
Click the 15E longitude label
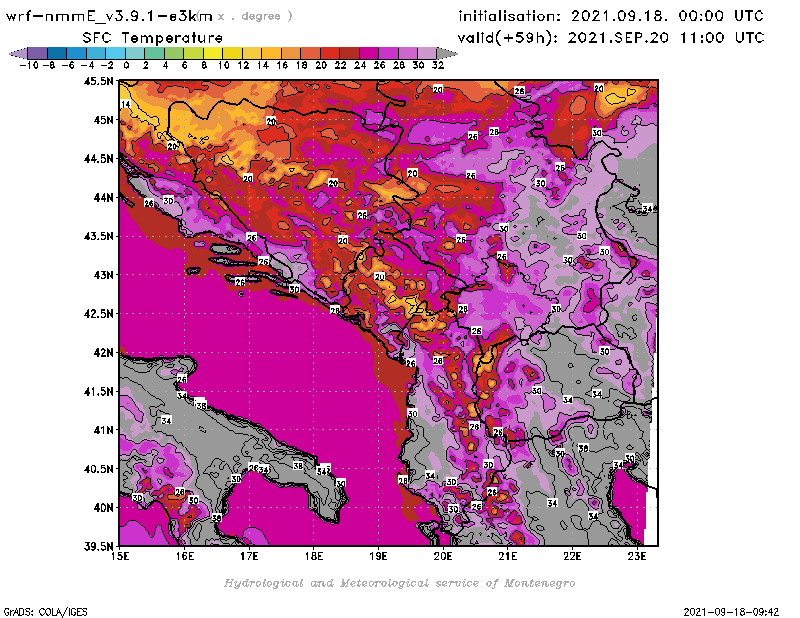tap(120, 556)
